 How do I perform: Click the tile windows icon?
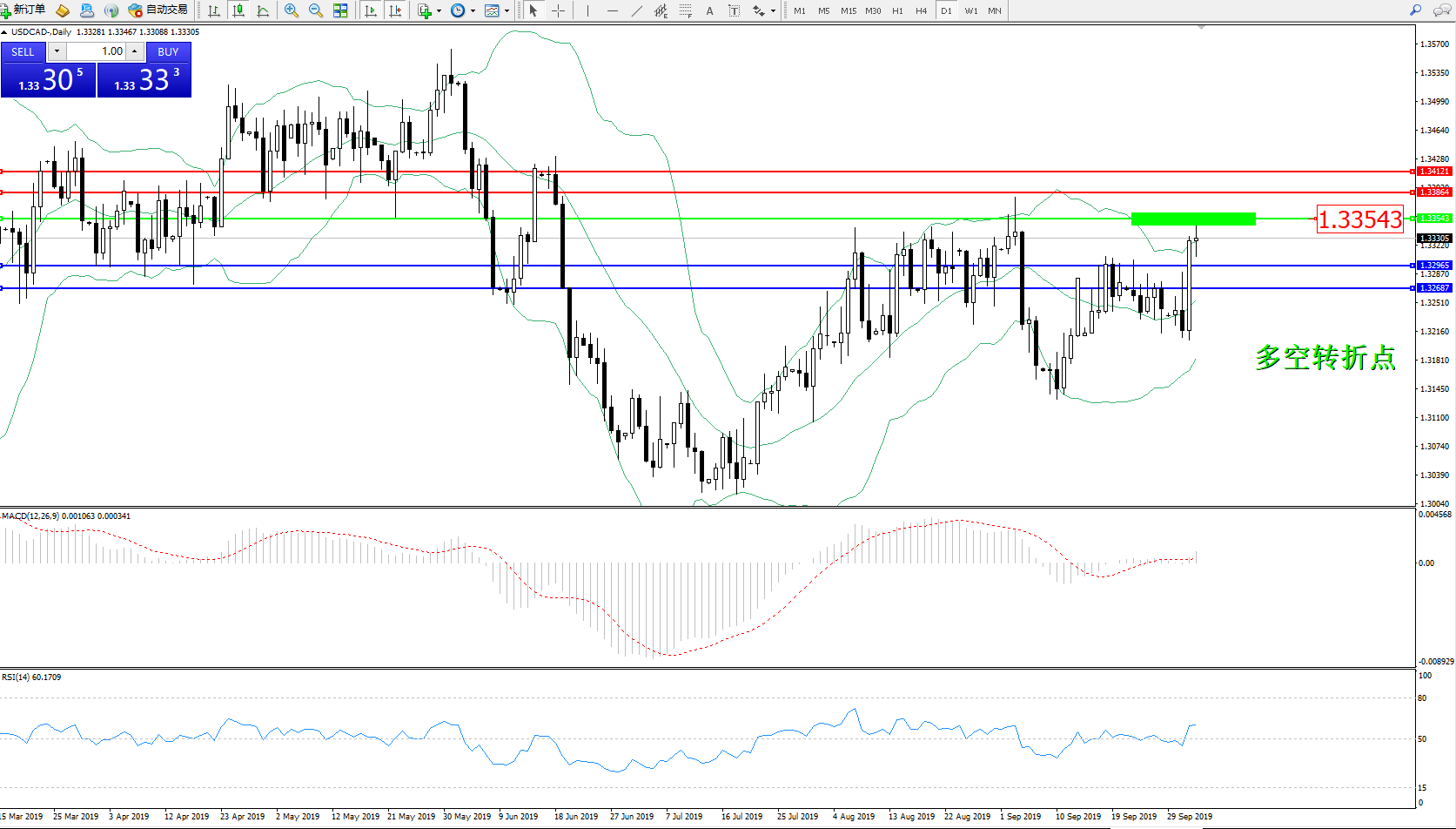(340, 10)
